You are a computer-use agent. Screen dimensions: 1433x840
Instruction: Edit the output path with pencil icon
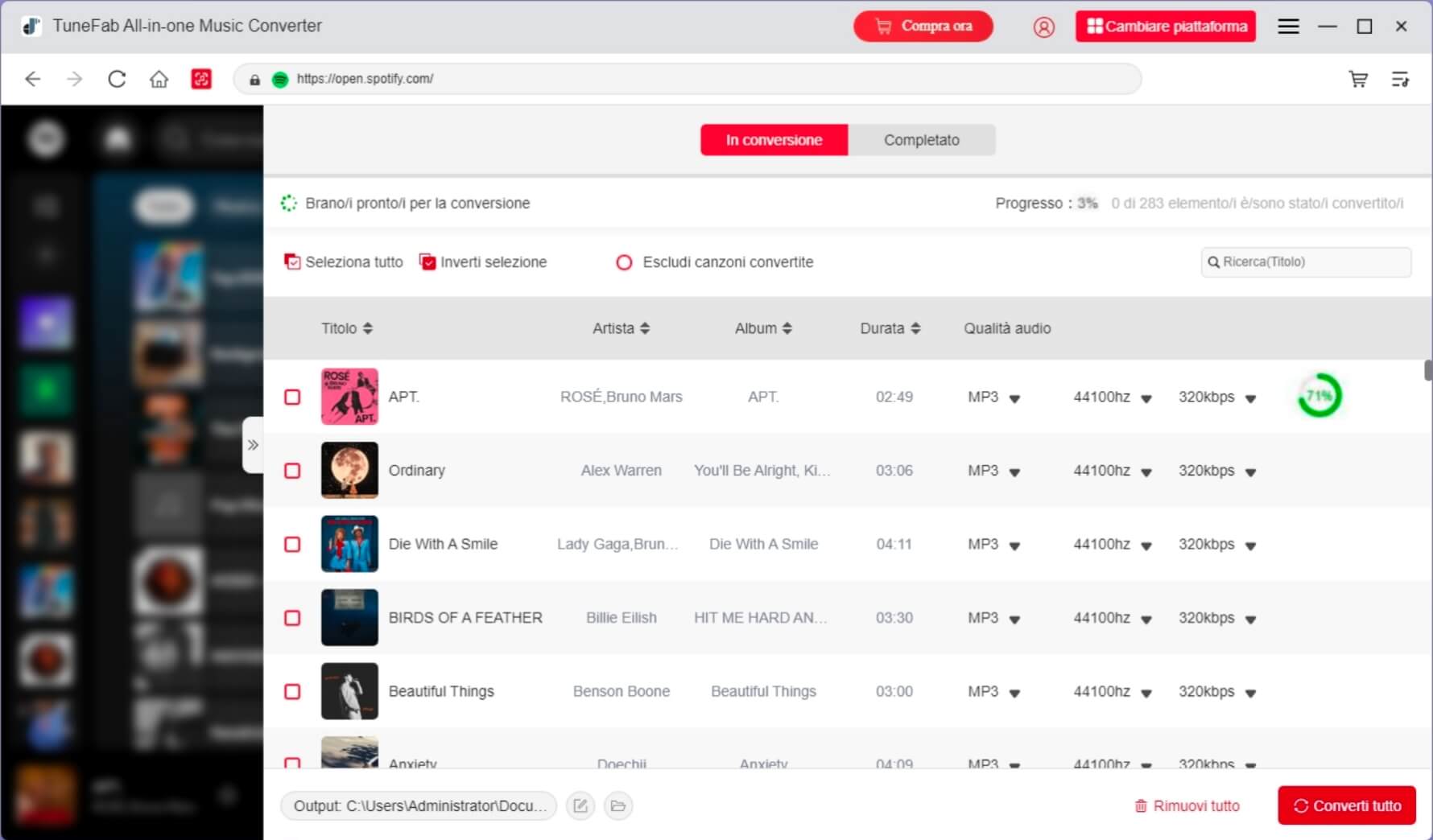tap(580, 805)
